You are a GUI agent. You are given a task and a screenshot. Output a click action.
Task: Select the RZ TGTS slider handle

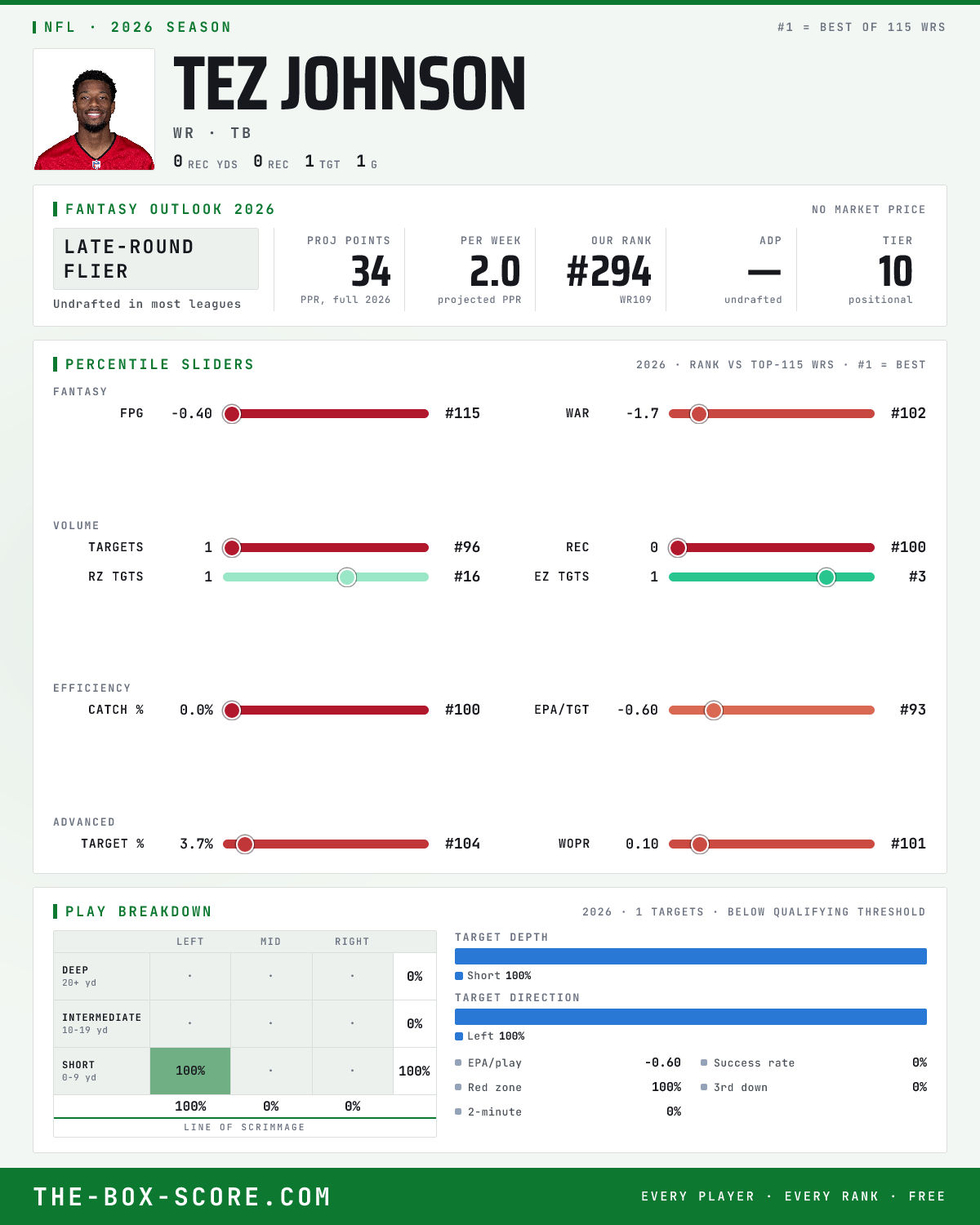pos(347,577)
